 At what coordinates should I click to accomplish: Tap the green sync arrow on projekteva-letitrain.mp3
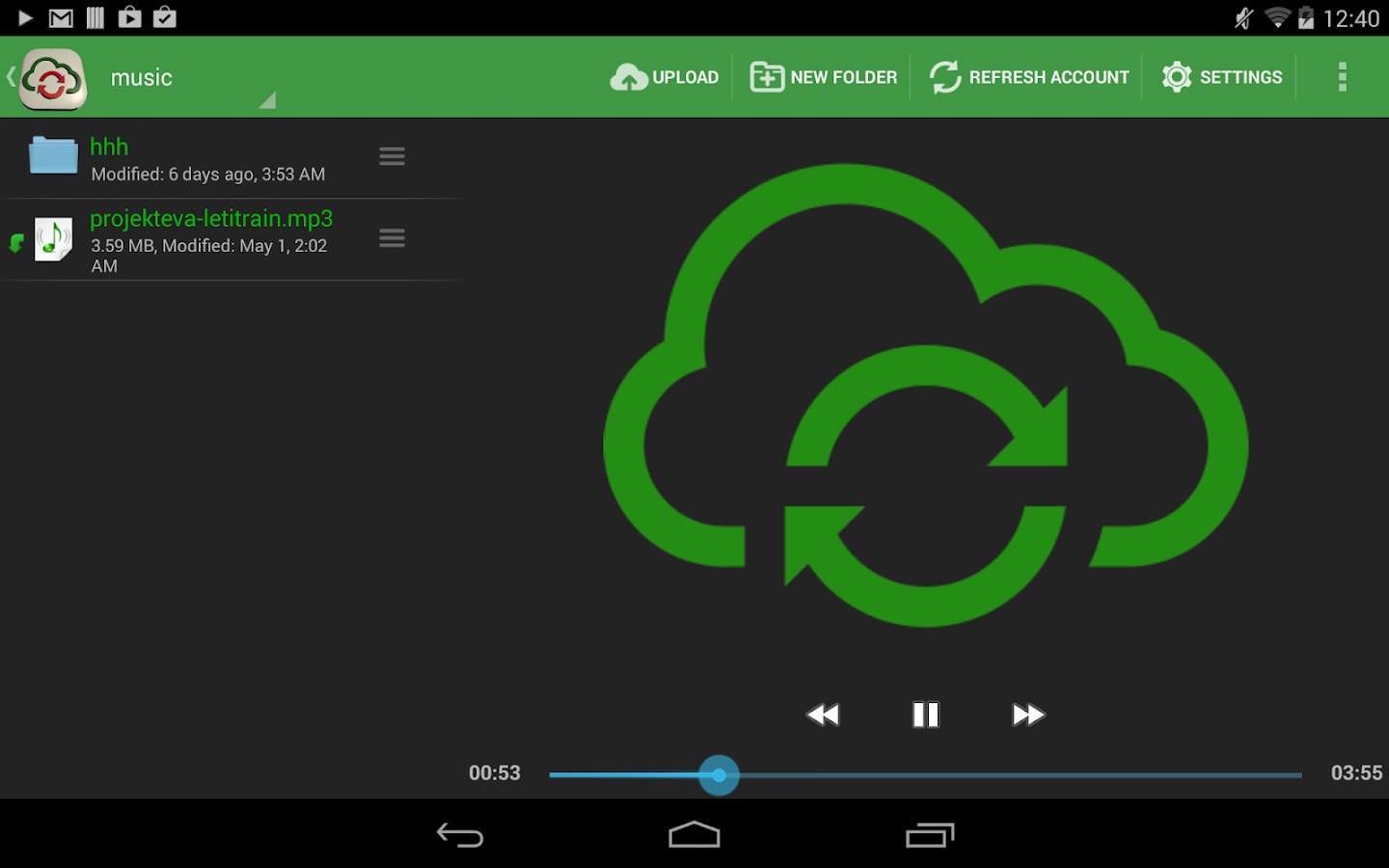coord(16,243)
